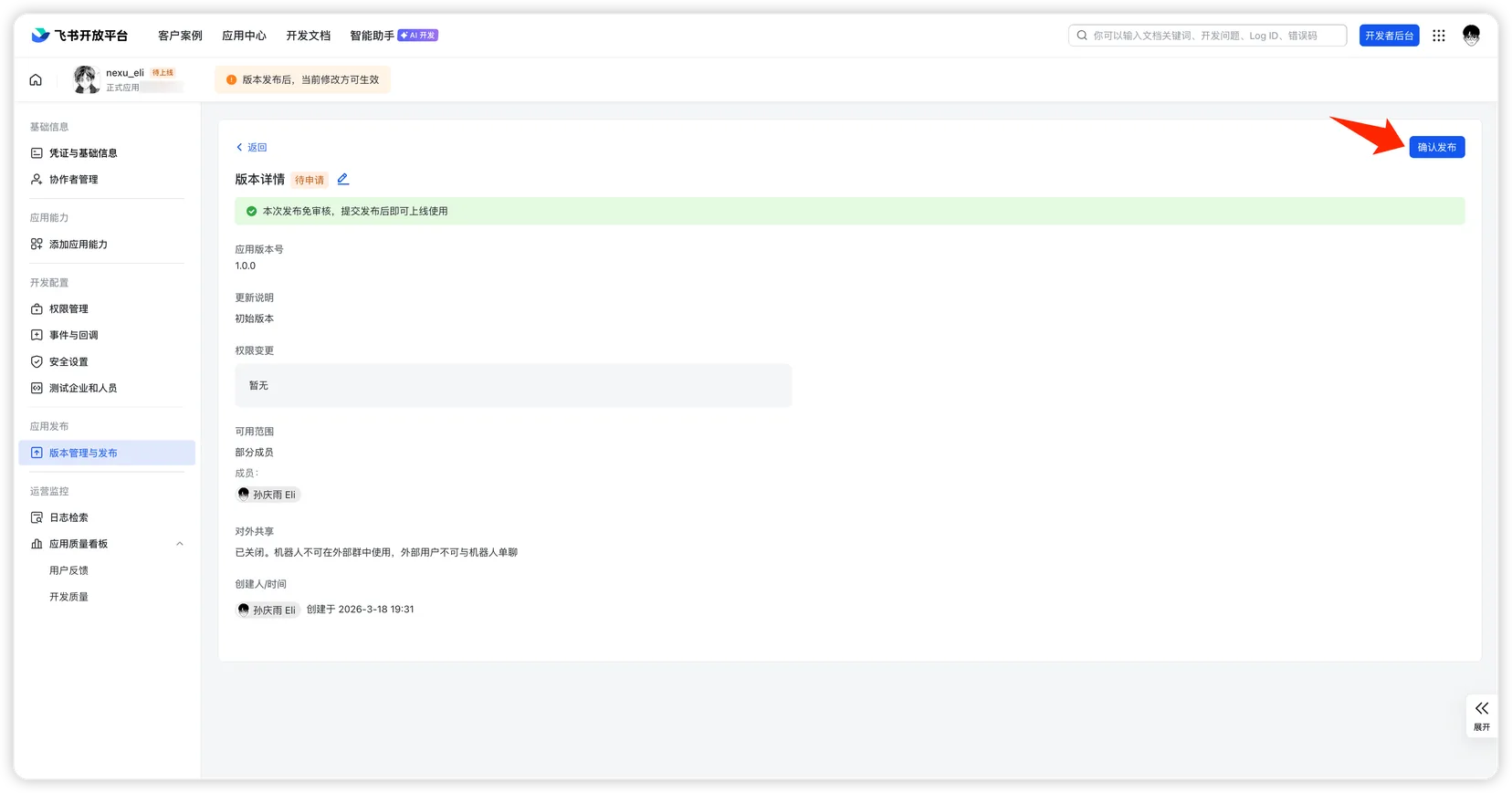The height and width of the screenshot is (793, 1512).
Task: Click the home icon in header
Action: coord(36,80)
